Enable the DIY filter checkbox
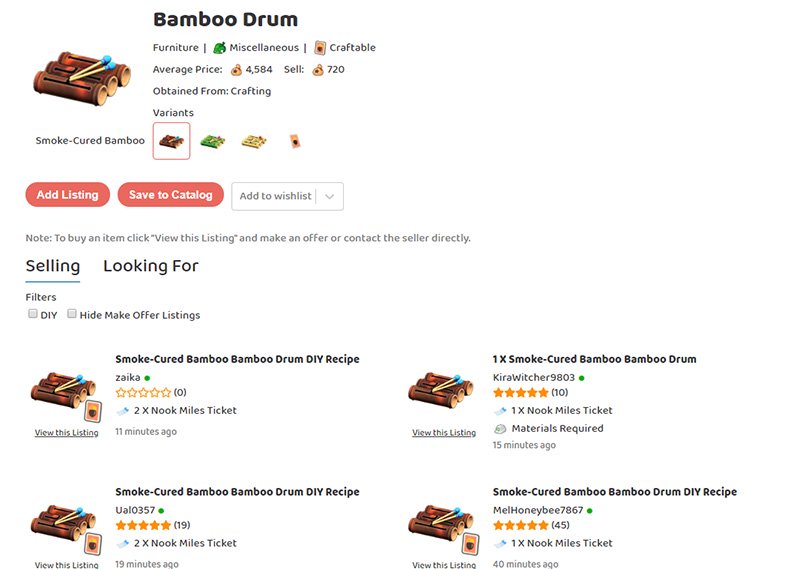800x569 pixels. coord(32,314)
